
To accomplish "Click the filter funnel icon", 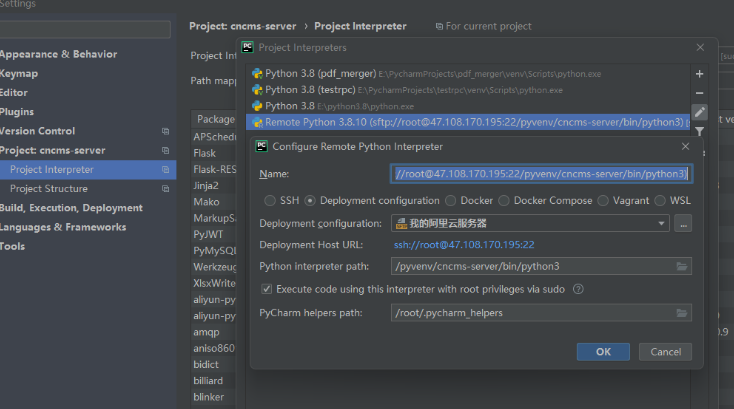I will pyautogui.click(x=699, y=131).
